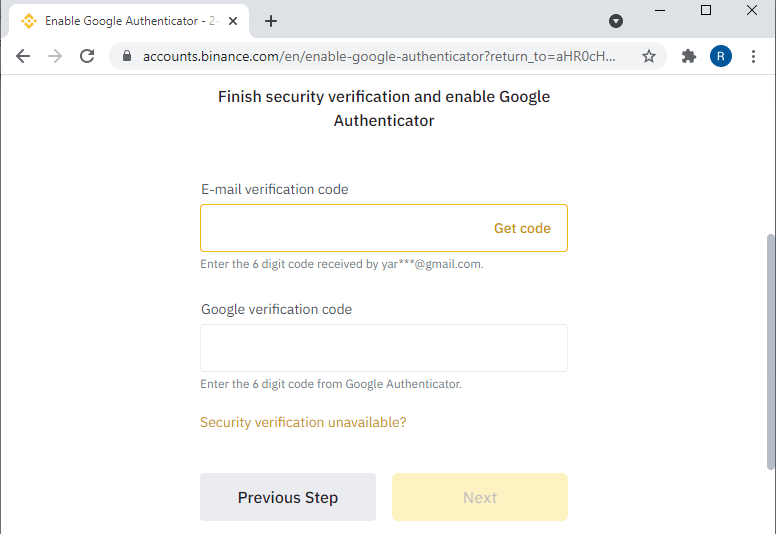The image size is (776, 538).
Task: Go back using the browser back arrow
Action: tap(23, 56)
